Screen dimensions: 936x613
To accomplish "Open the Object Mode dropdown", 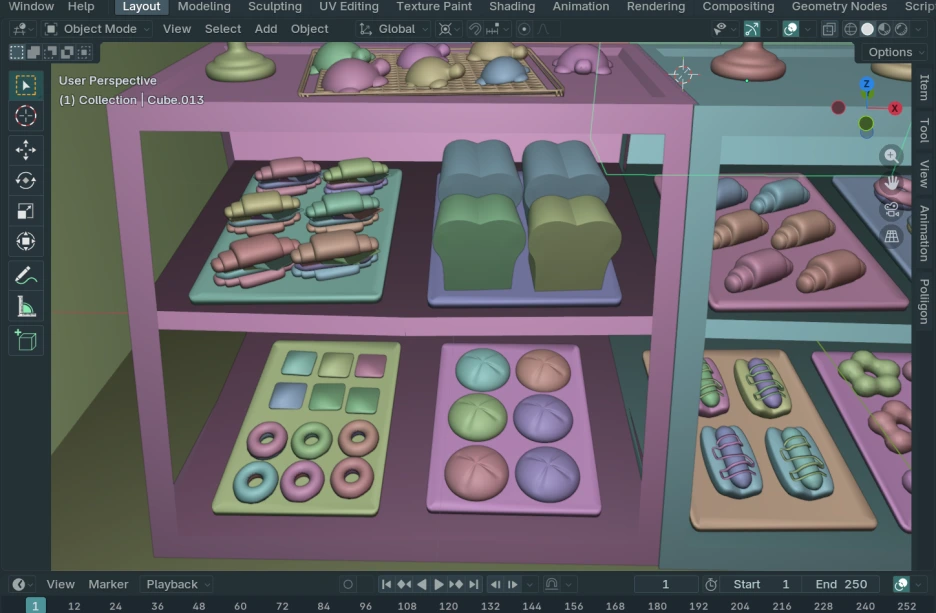I will pos(97,29).
